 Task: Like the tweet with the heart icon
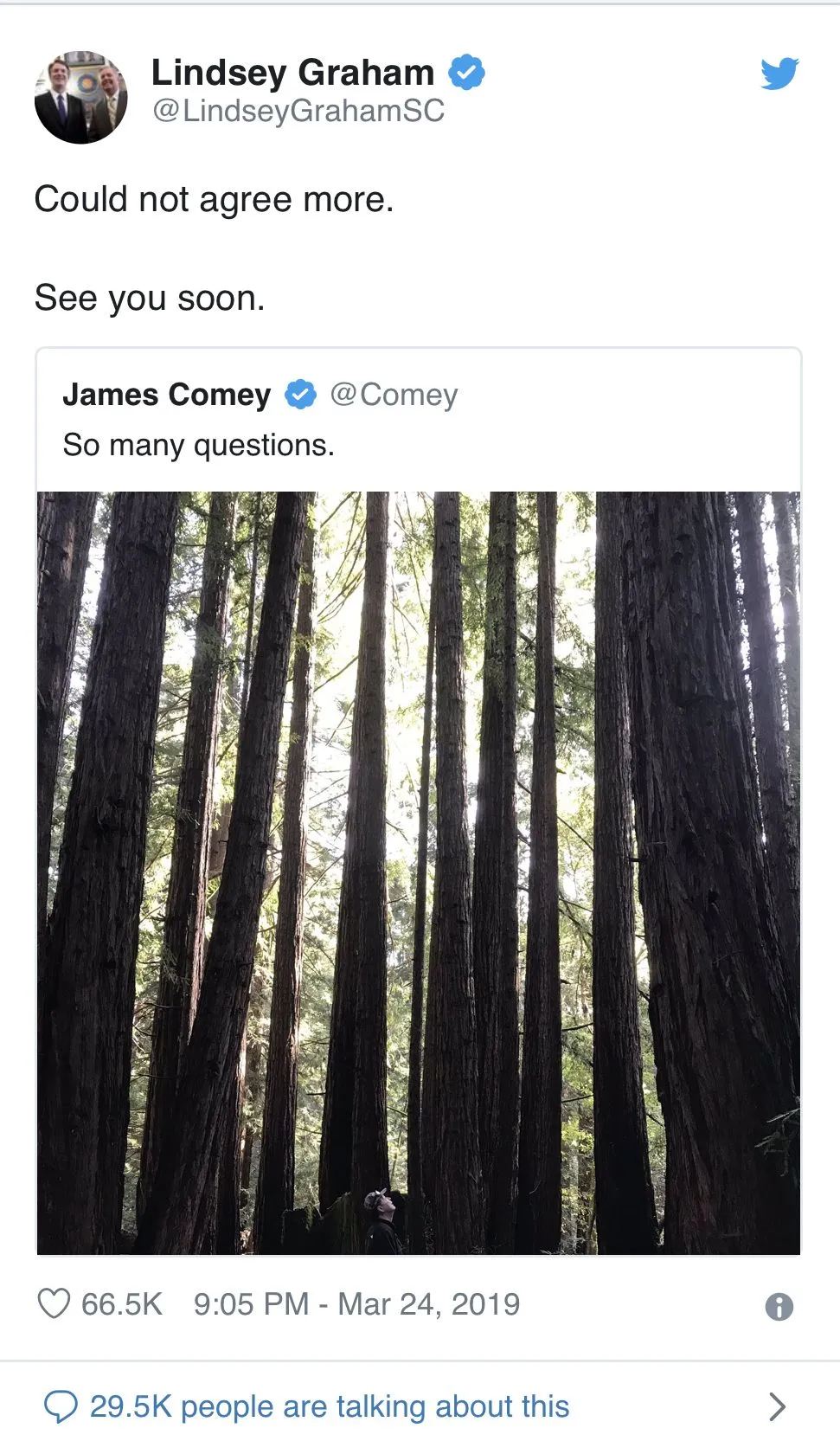tap(54, 1303)
